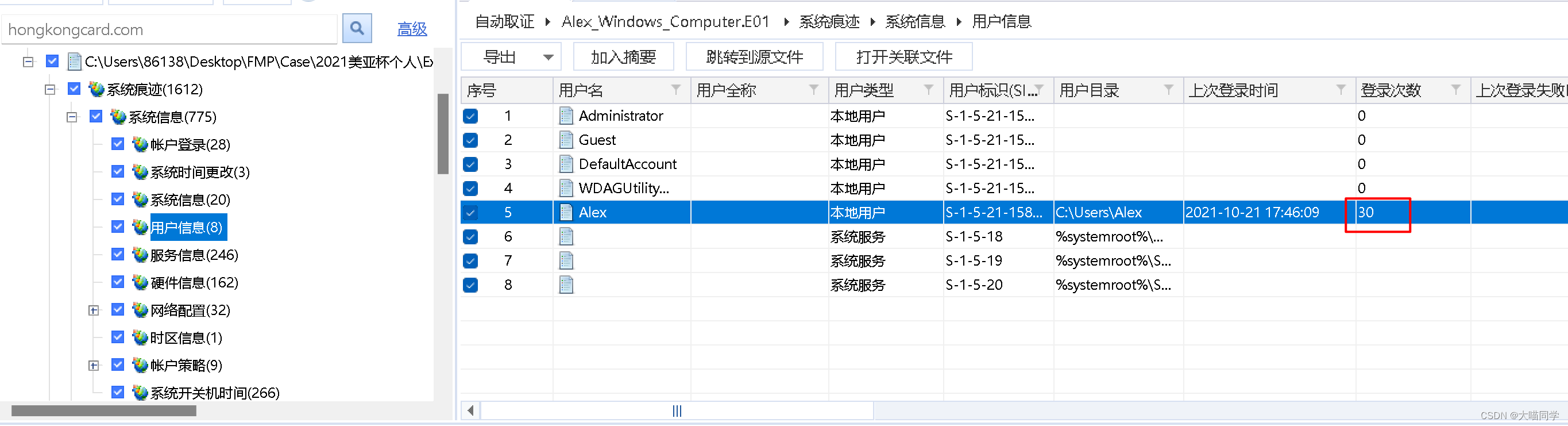Image resolution: width=1568 pixels, height=426 pixels.
Task: Go to Alex_Windows_Computer.E01 in the breadcrumb
Action: click(665, 22)
